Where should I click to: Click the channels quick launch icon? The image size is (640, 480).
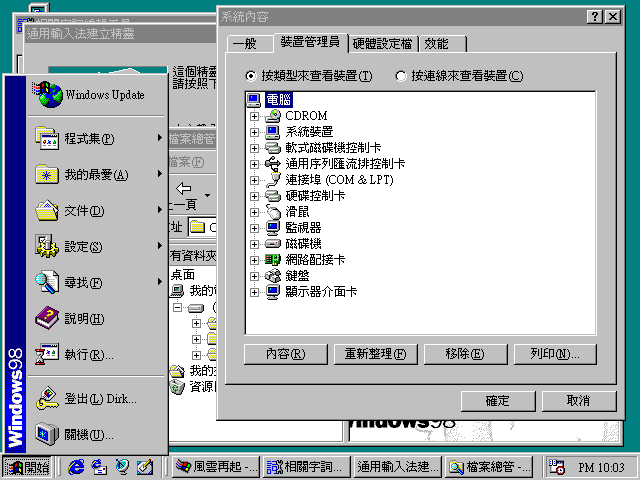122,467
